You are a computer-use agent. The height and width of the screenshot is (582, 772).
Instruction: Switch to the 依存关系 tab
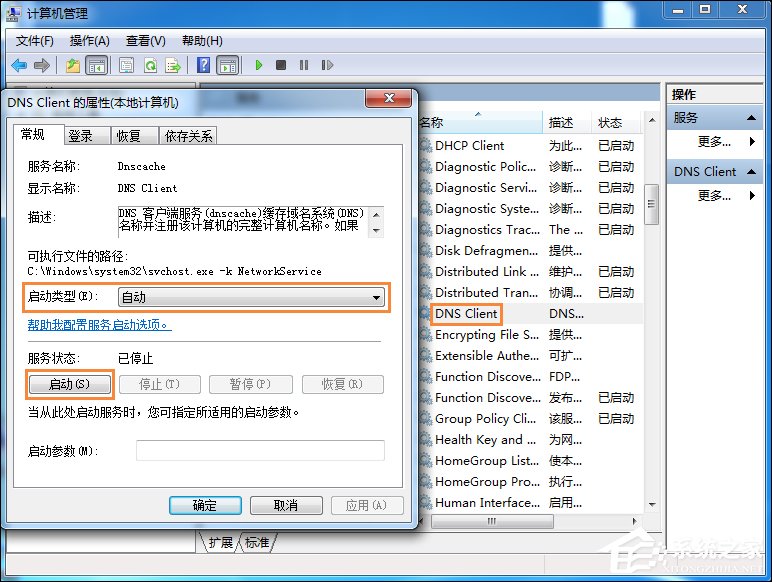point(189,136)
